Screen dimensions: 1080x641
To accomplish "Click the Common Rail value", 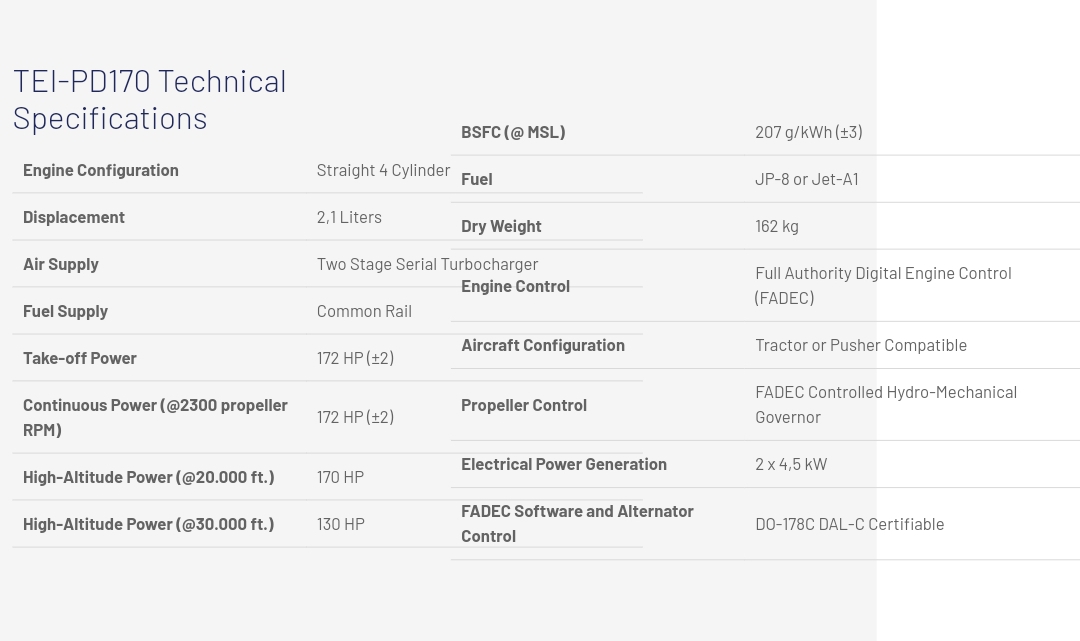I will (x=364, y=310).
